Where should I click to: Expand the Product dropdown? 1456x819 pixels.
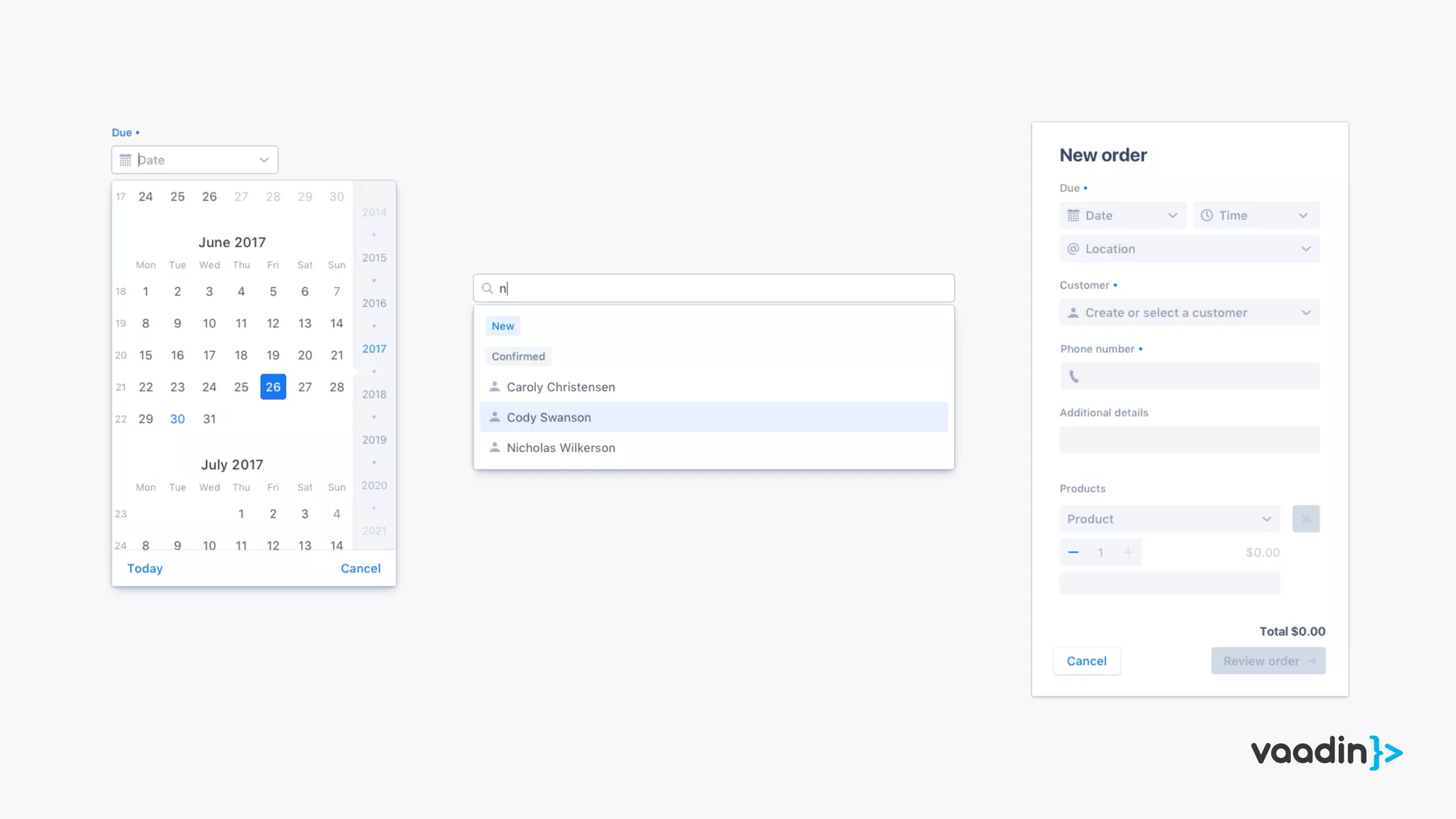click(x=1266, y=519)
